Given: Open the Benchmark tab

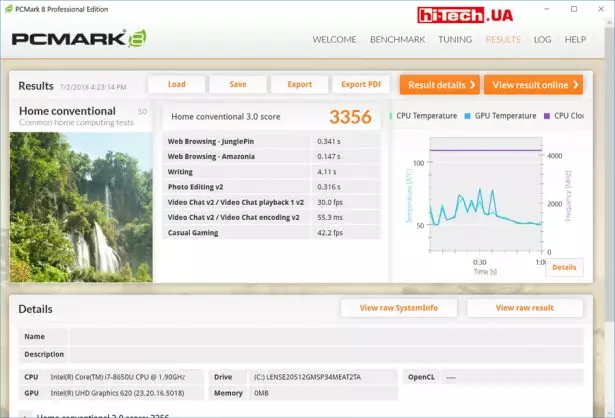Looking at the screenshot, I should coord(397,40).
